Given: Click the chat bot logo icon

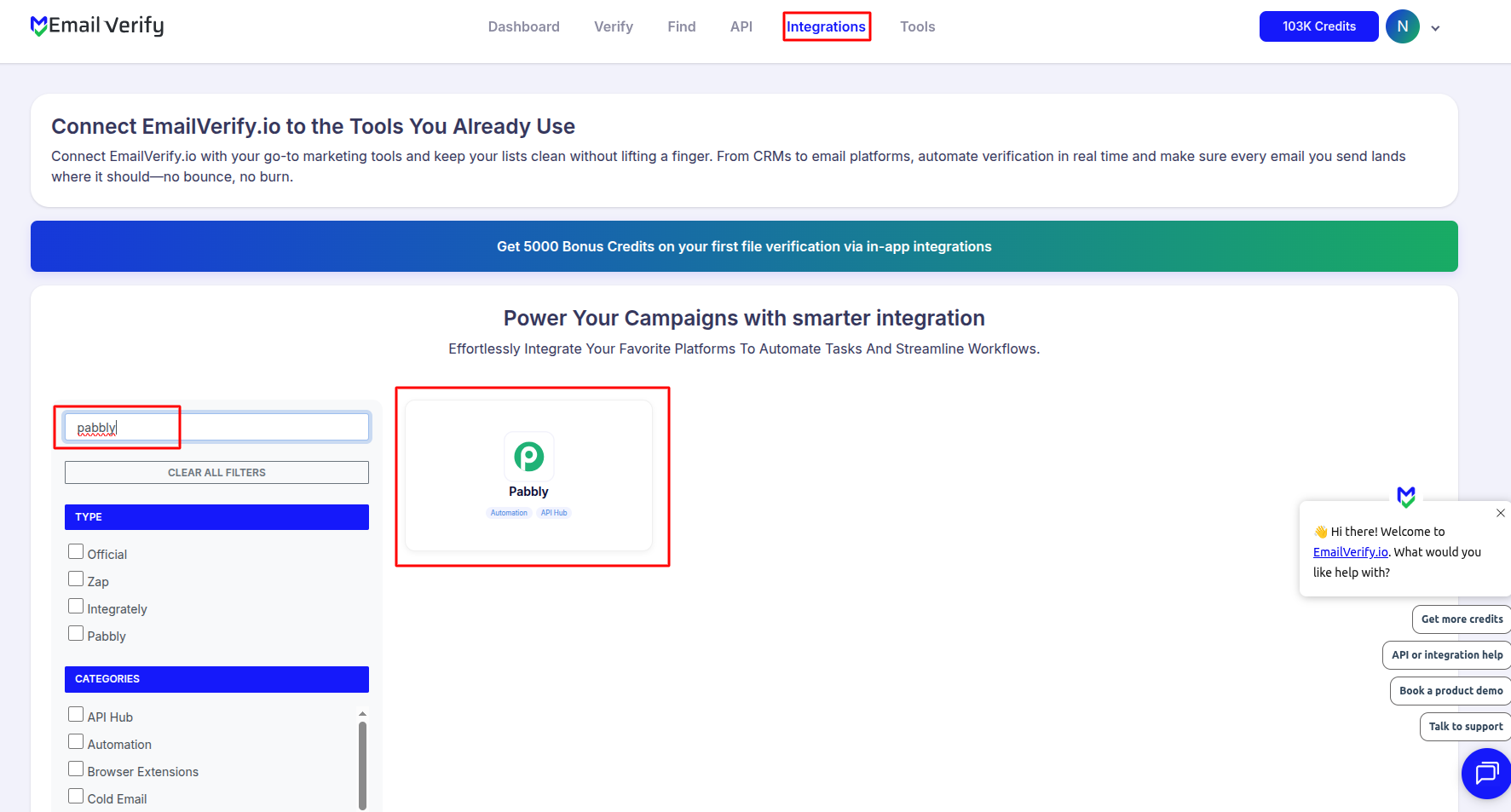Looking at the screenshot, I should pos(1406,496).
